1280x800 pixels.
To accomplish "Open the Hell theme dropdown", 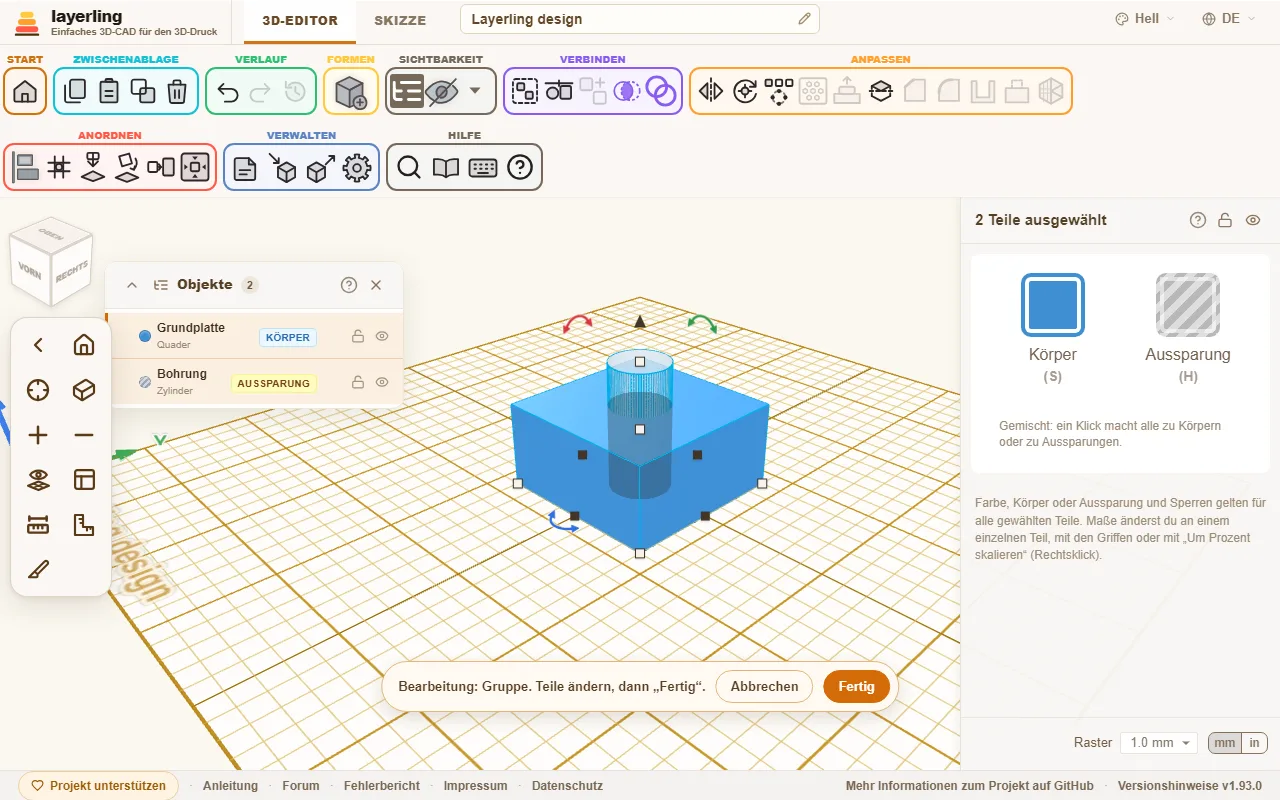I will coord(1145,19).
